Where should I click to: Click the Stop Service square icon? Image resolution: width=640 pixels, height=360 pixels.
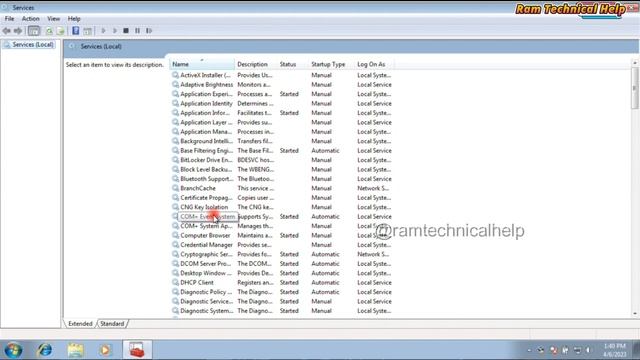click(x=126, y=31)
